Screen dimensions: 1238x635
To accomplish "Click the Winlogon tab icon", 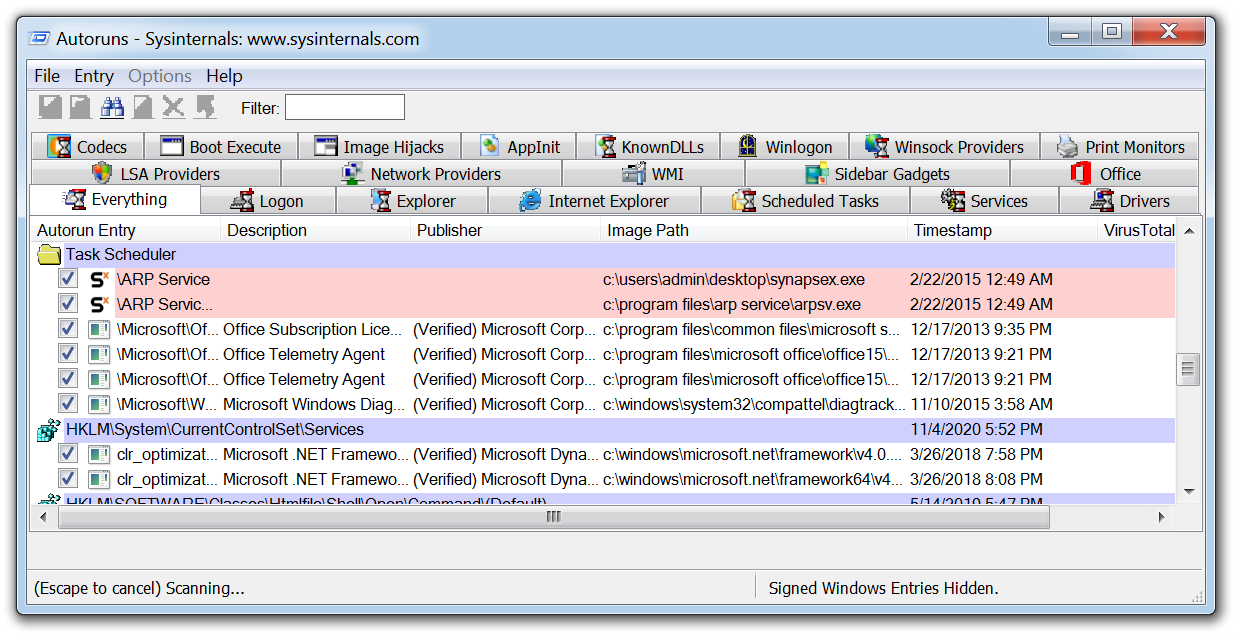I will pos(747,147).
